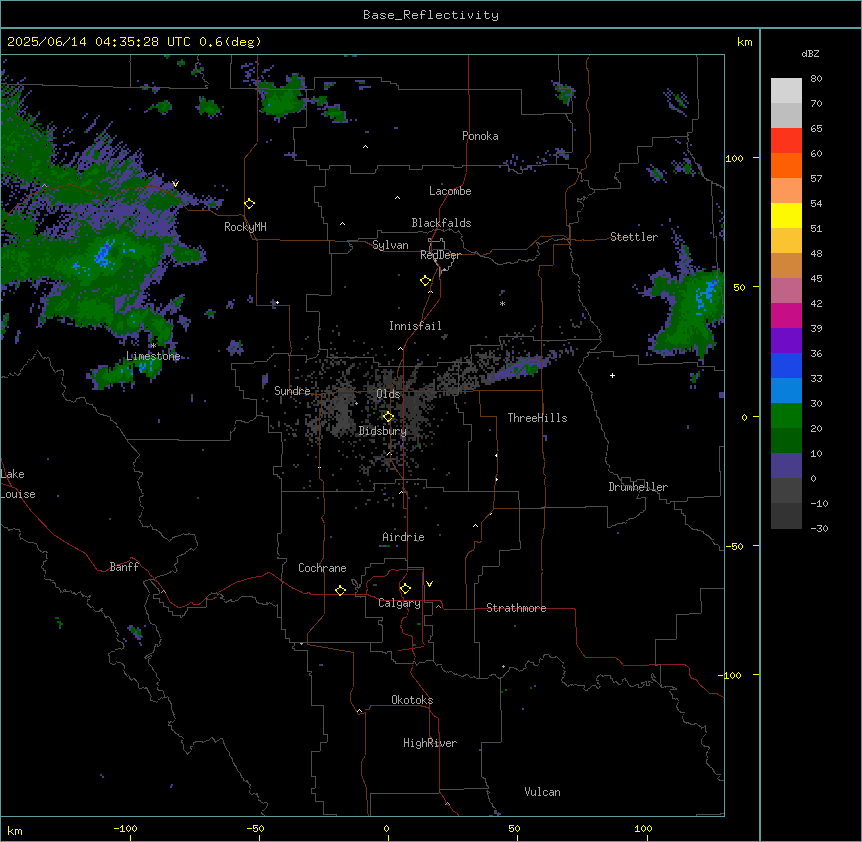The width and height of the screenshot is (862, 842).
Task: Select the Stettler city label
Action: (634, 237)
